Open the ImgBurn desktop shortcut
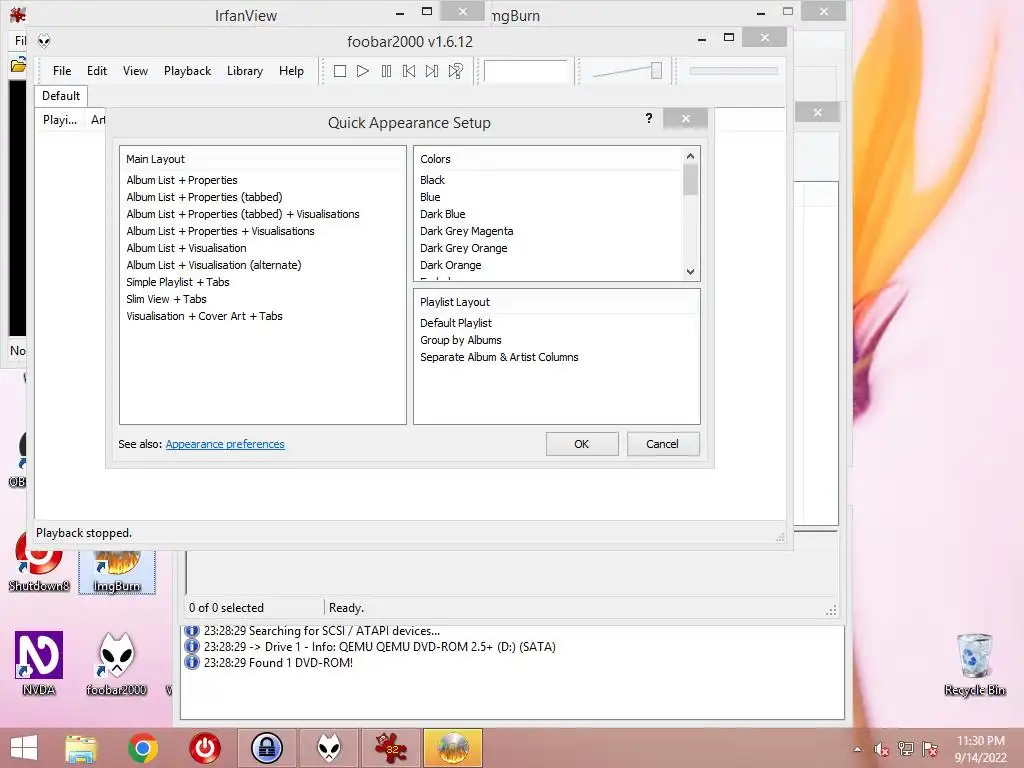The image size is (1024, 768). pos(117,571)
